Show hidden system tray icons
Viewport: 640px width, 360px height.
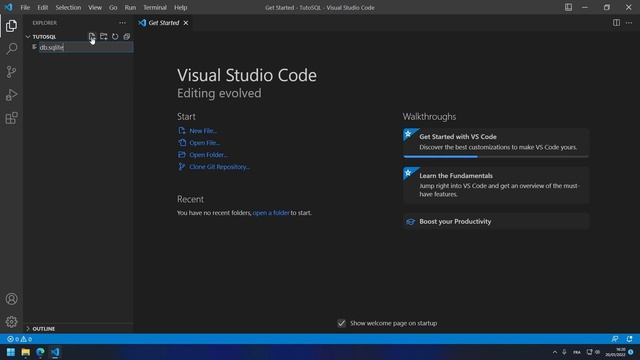[x=554, y=352]
